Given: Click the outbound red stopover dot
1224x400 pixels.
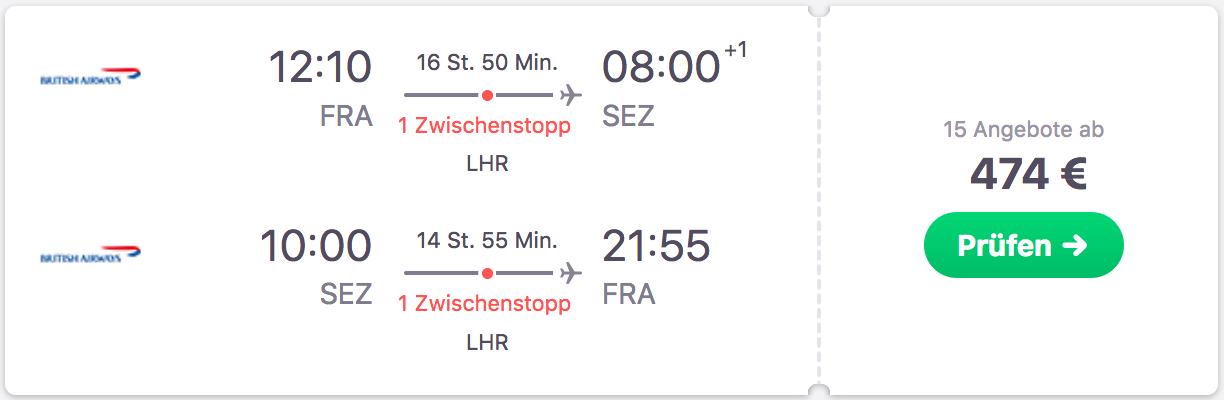Looking at the screenshot, I should pyautogui.click(x=487, y=96).
